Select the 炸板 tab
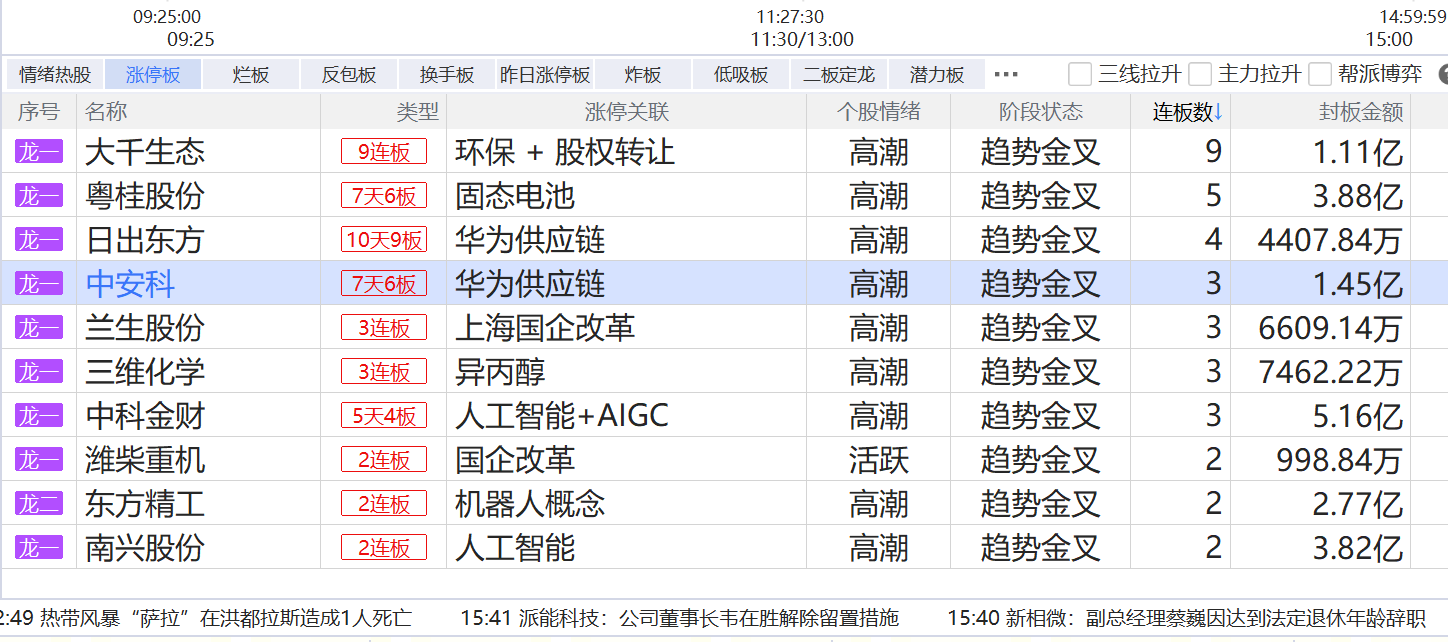The width and height of the screenshot is (1448, 642). click(643, 74)
